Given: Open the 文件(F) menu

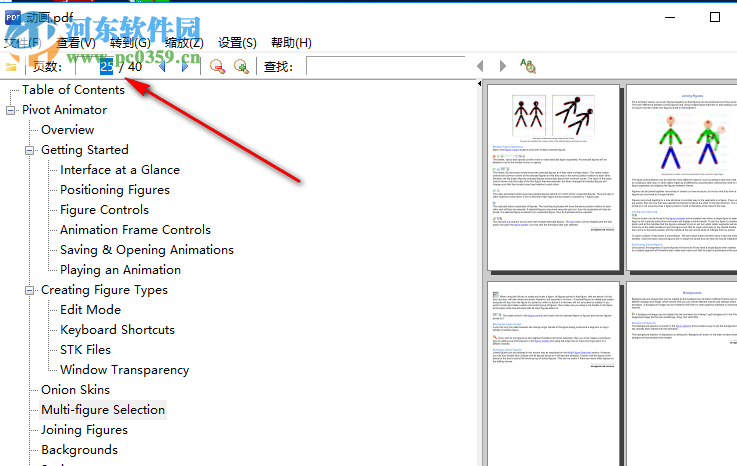Looking at the screenshot, I should click(22, 43).
